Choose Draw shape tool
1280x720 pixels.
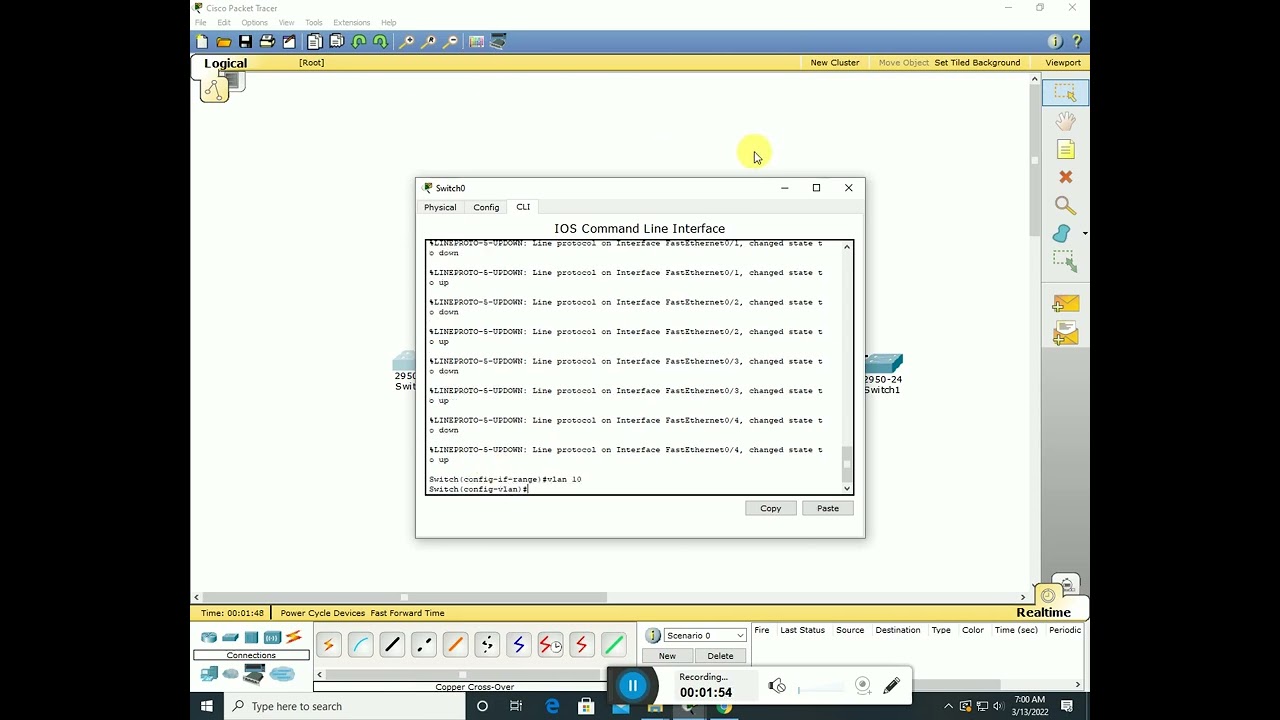[1062, 233]
